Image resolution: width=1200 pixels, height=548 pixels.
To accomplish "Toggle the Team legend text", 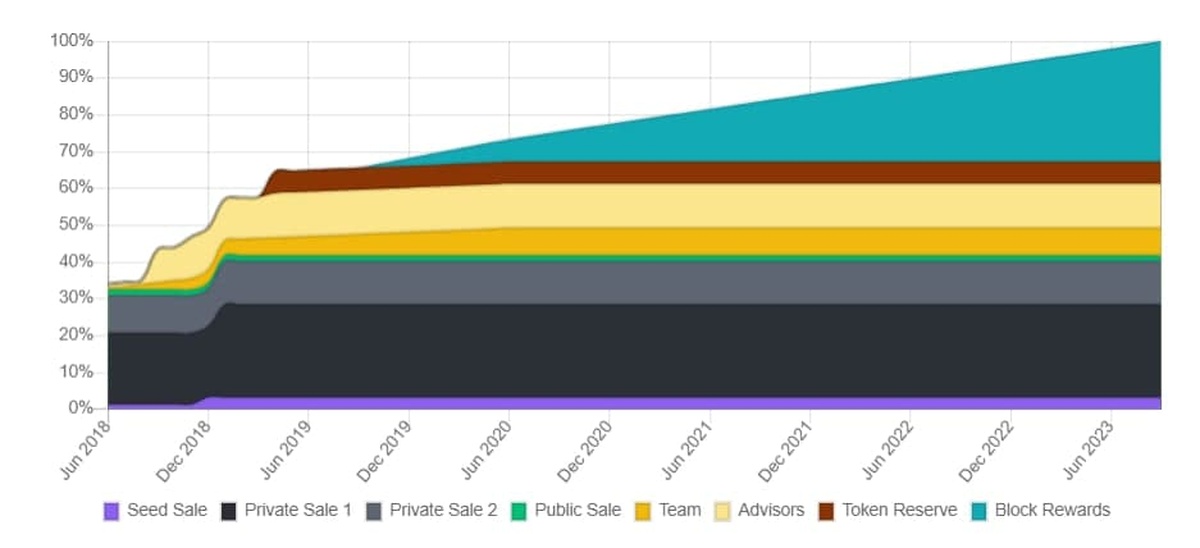I will [680, 510].
